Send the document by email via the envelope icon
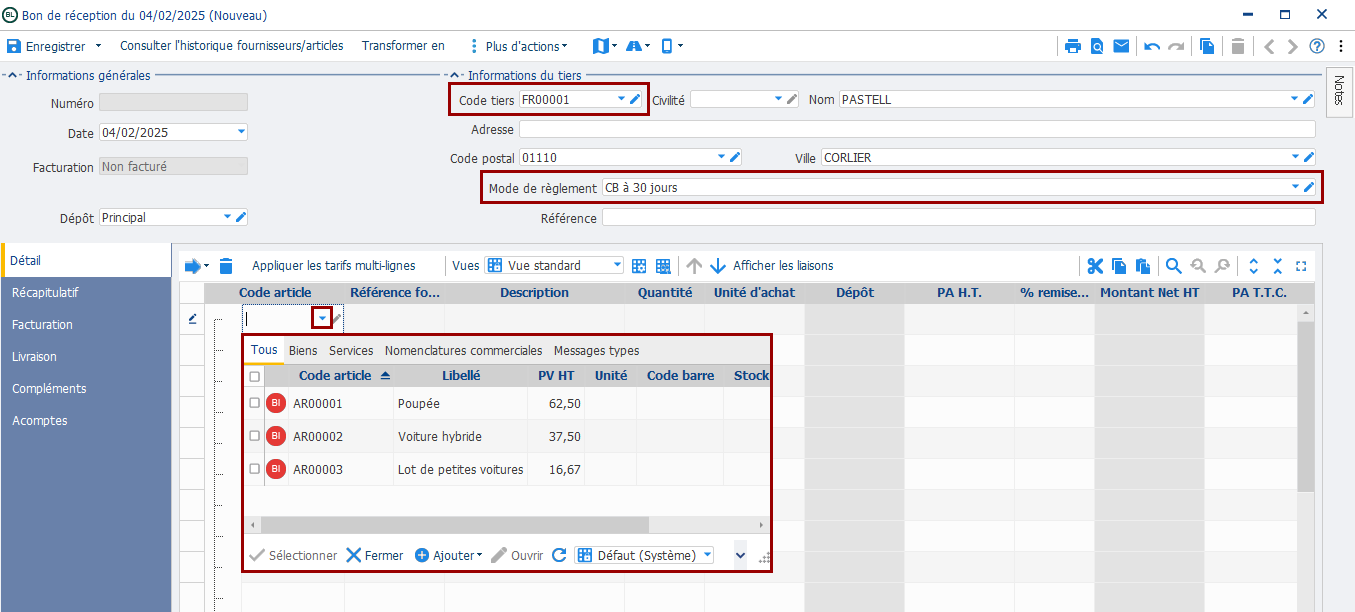This screenshot has width=1355, height=612. coord(1121,46)
